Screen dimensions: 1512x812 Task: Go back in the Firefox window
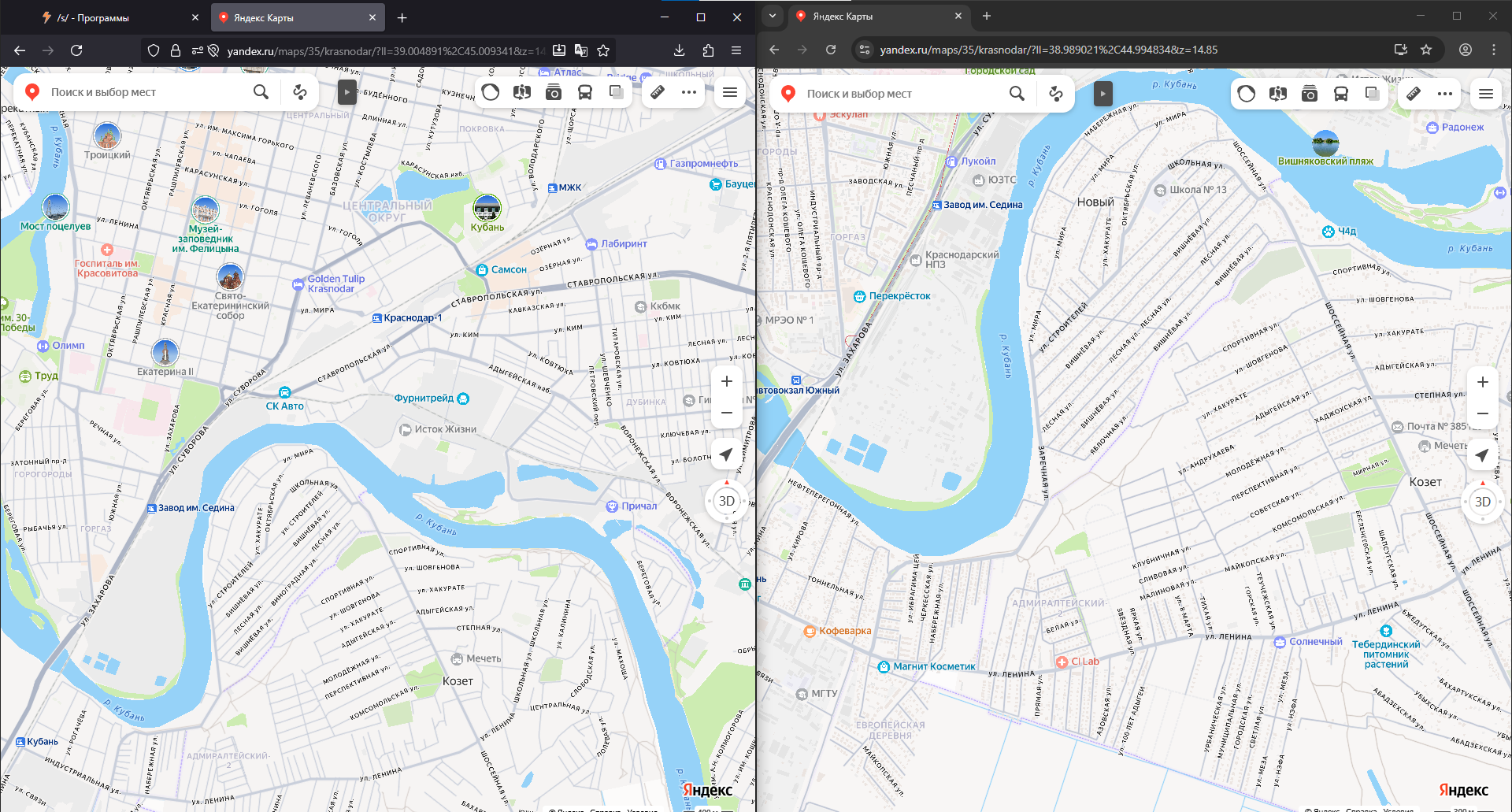tap(20, 50)
